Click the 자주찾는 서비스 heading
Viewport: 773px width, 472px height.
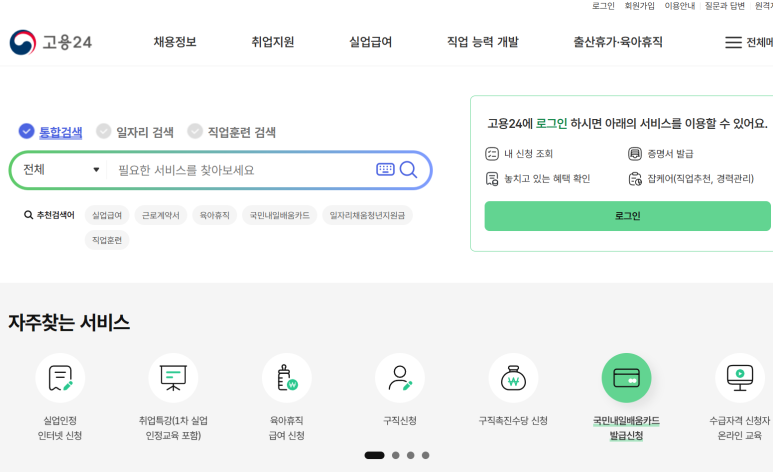pos(69,323)
